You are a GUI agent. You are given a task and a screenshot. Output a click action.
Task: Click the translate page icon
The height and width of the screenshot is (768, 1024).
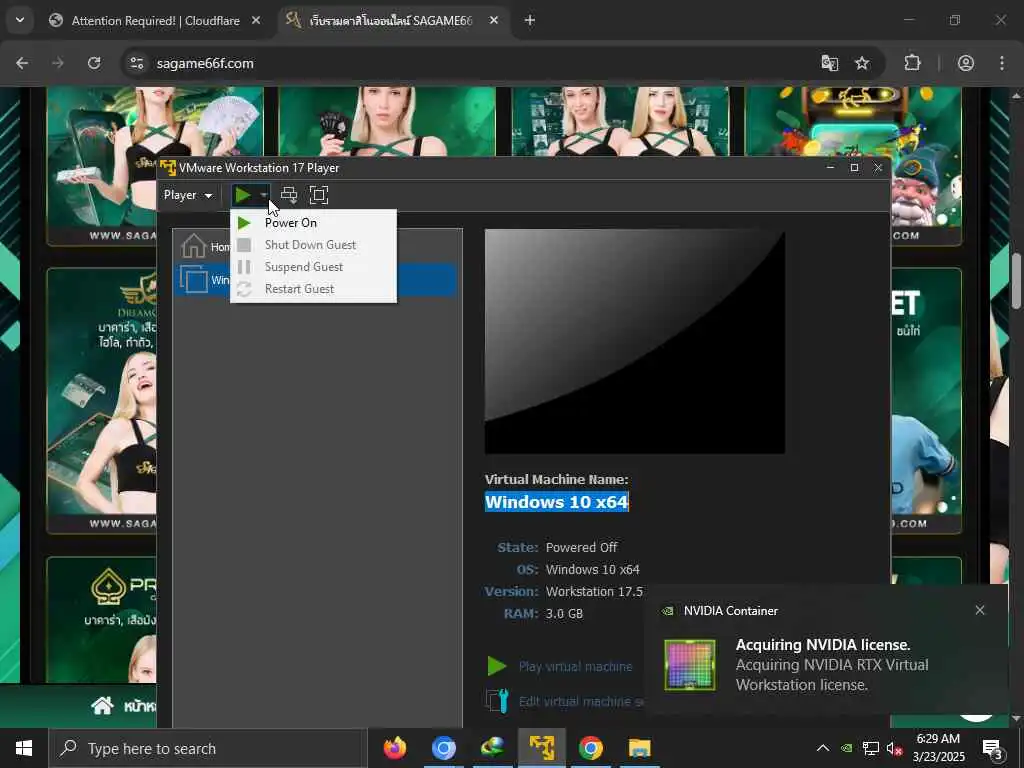(x=829, y=63)
